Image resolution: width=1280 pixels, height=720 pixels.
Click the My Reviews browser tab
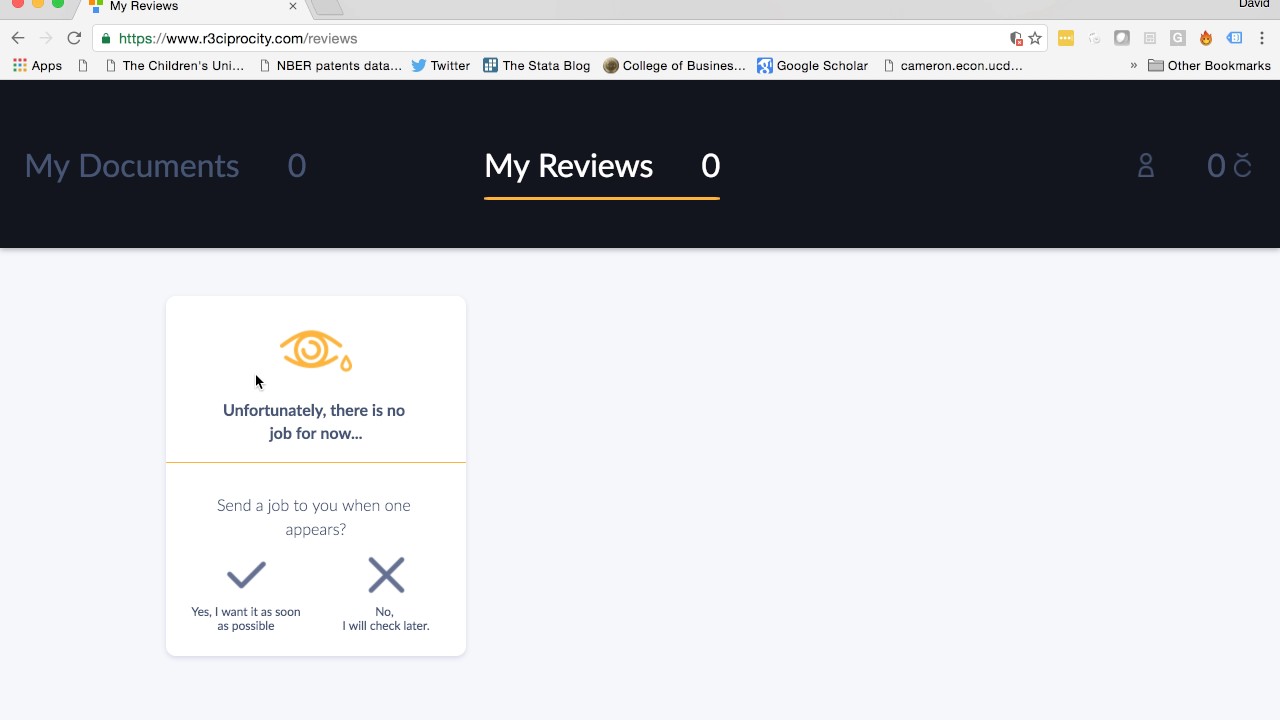[192, 7]
